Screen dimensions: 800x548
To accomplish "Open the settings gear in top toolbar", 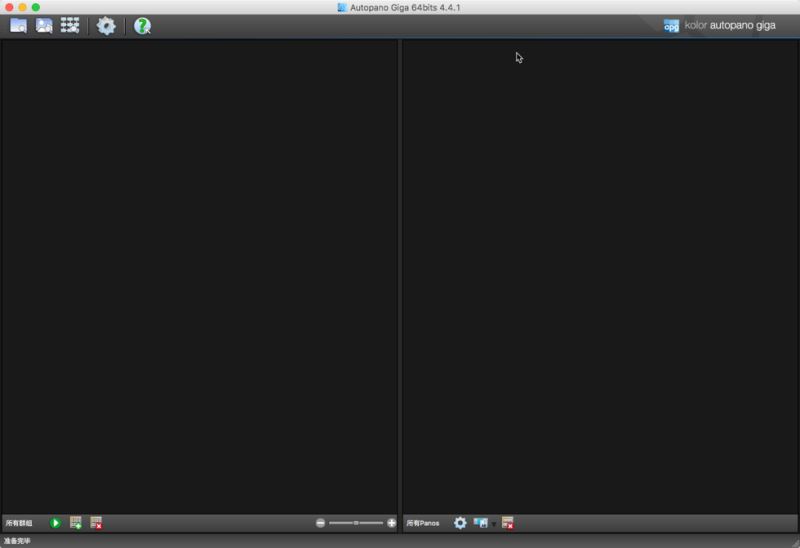I will pos(106,26).
